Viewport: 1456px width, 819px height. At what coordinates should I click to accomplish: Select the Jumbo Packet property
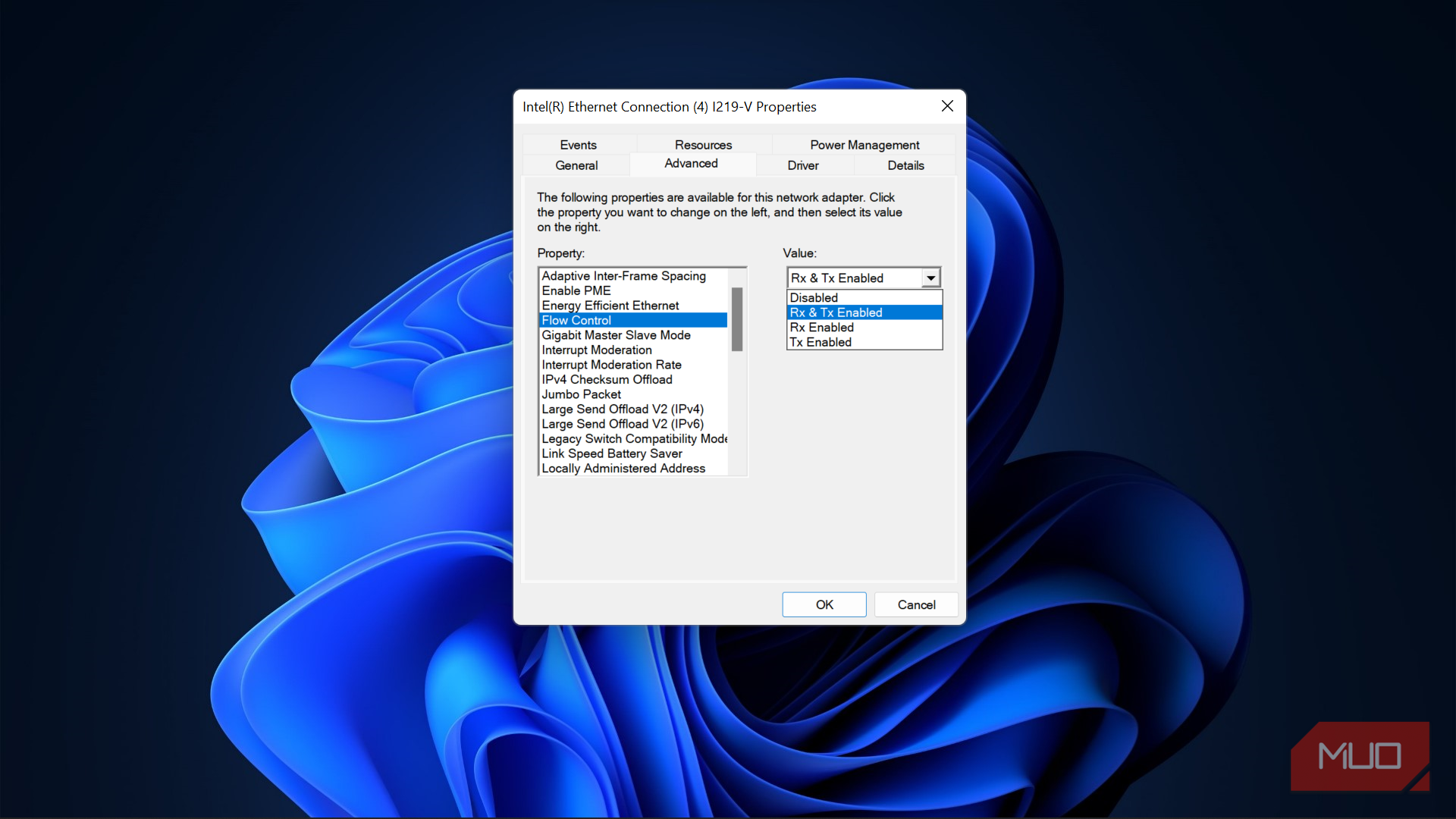click(633, 394)
